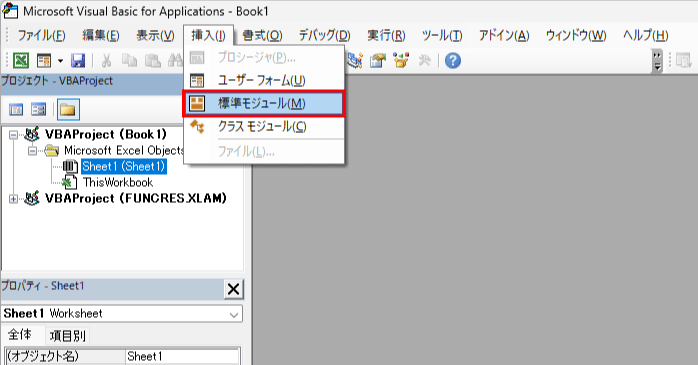Toggle Folders icon in Project panel
The height and width of the screenshot is (365, 698).
coord(68,110)
